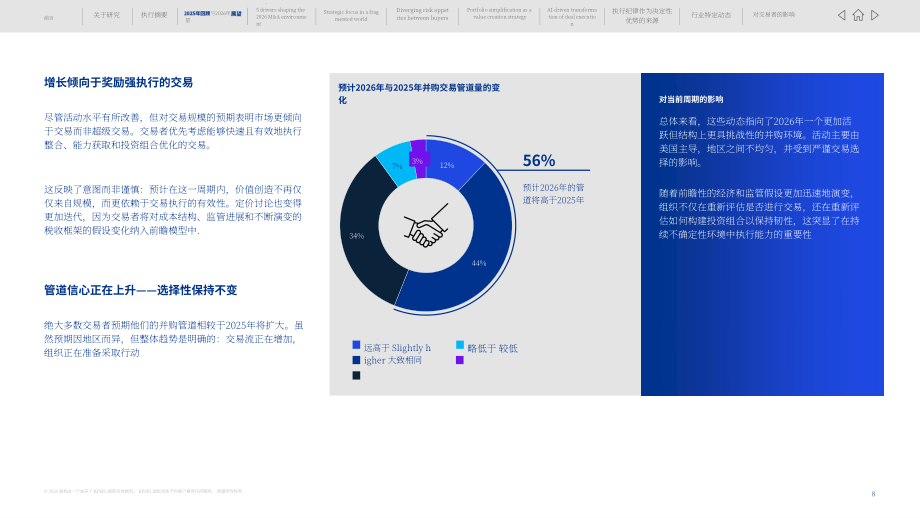Click the KPMG copyright footer text

(x=143, y=491)
